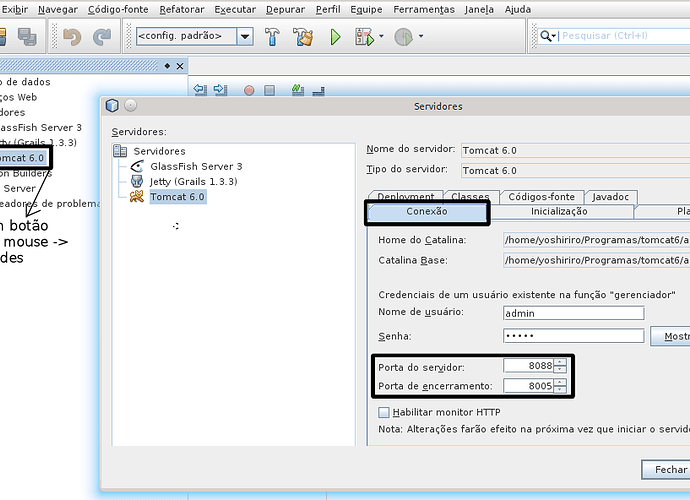Open the Janela menu
Viewport: 690px width, 500px height.
479,9
